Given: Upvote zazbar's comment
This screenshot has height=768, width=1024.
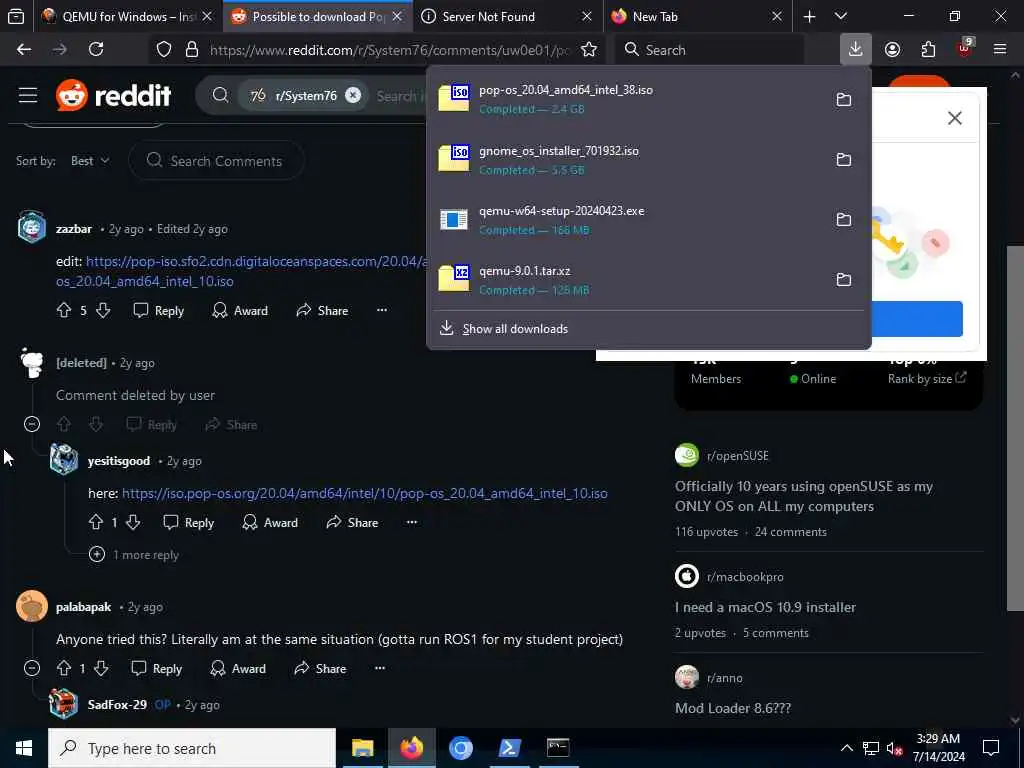Looking at the screenshot, I should click(x=63, y=310).
